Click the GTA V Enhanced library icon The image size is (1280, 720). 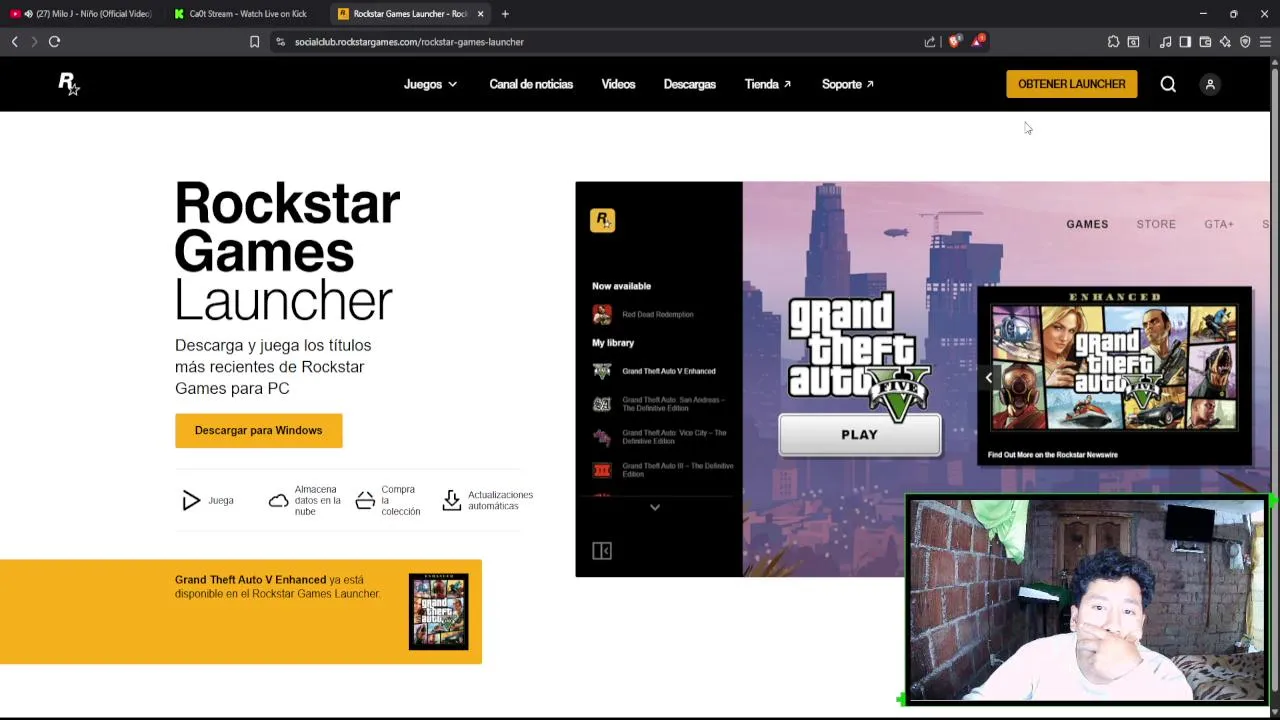coord(602,371)
